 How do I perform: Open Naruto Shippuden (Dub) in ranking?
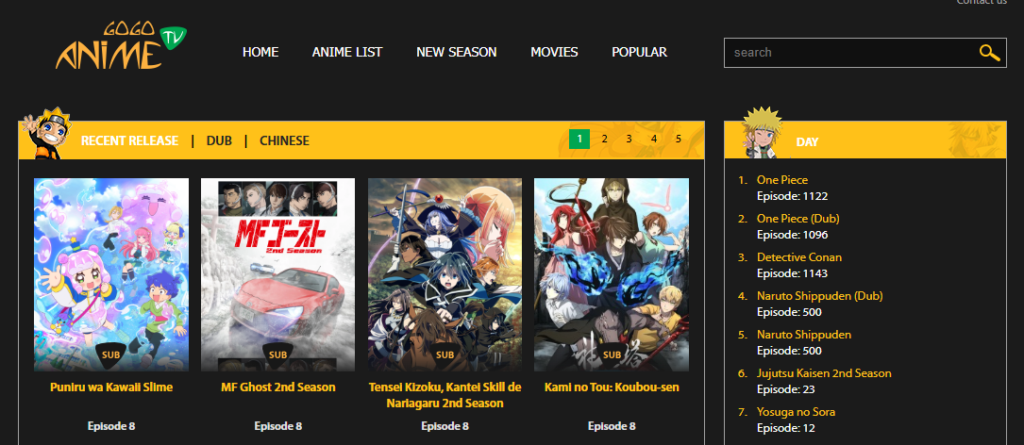pos(819,296)
